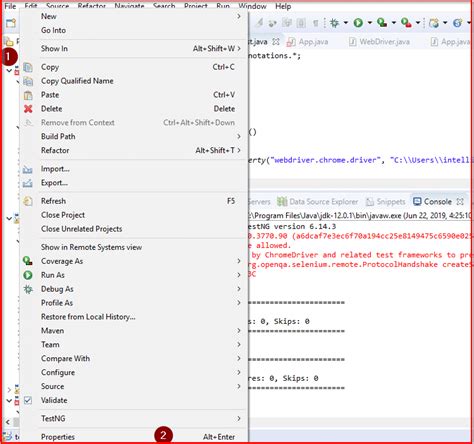Click the Debug As bug icon
Image resolution: width=474 pixels, height=444 pixels.
28,289
